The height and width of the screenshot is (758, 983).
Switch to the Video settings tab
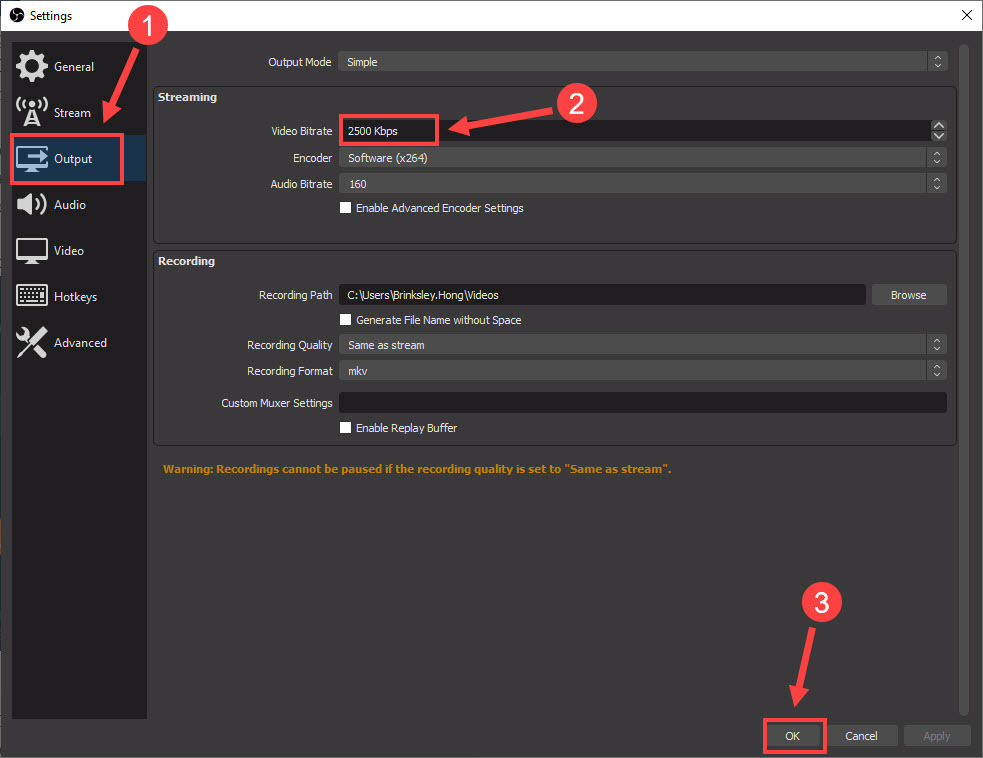[70, 250]
